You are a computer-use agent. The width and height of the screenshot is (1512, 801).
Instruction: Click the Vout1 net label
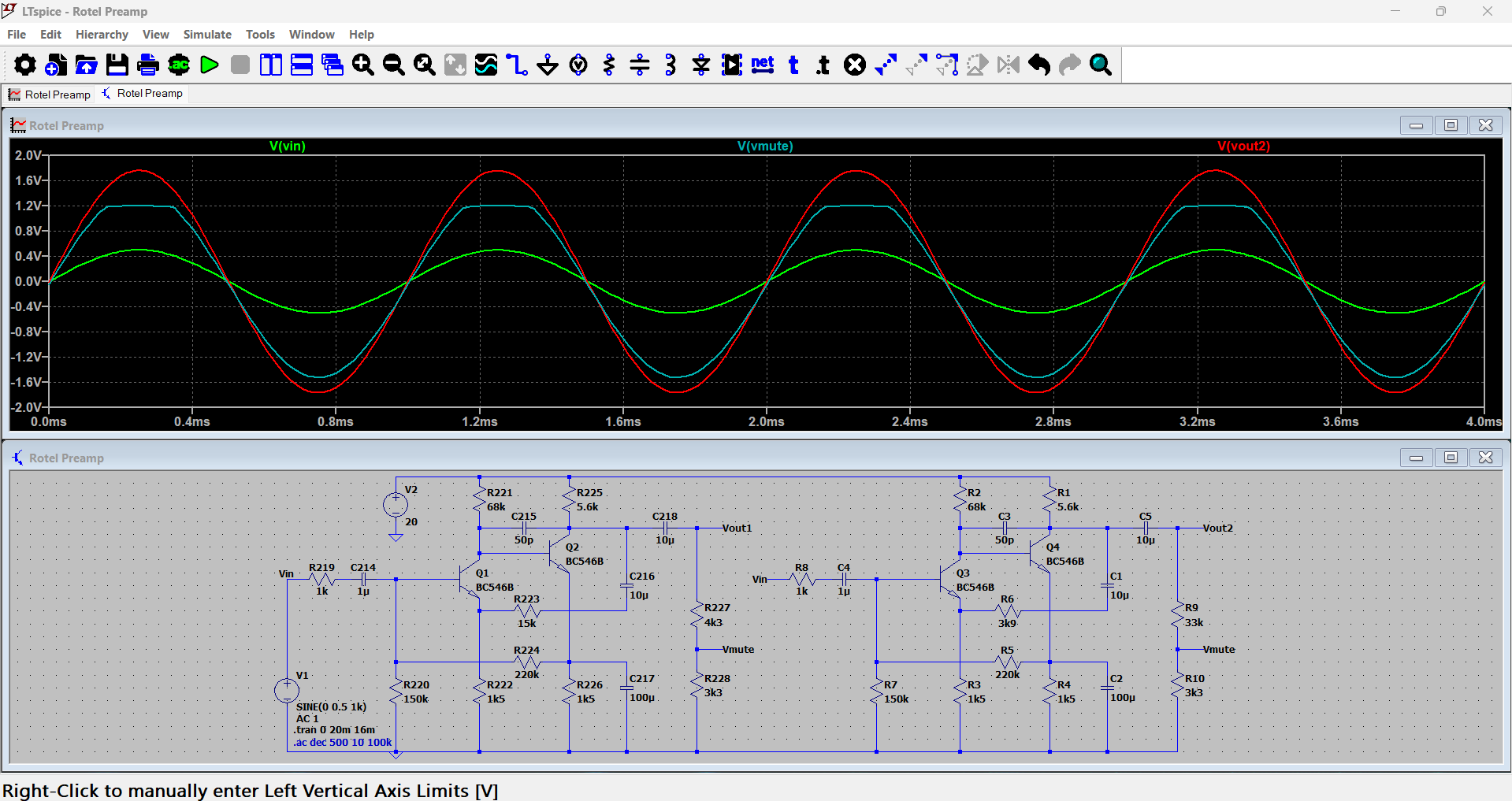[x=737, y=528]
